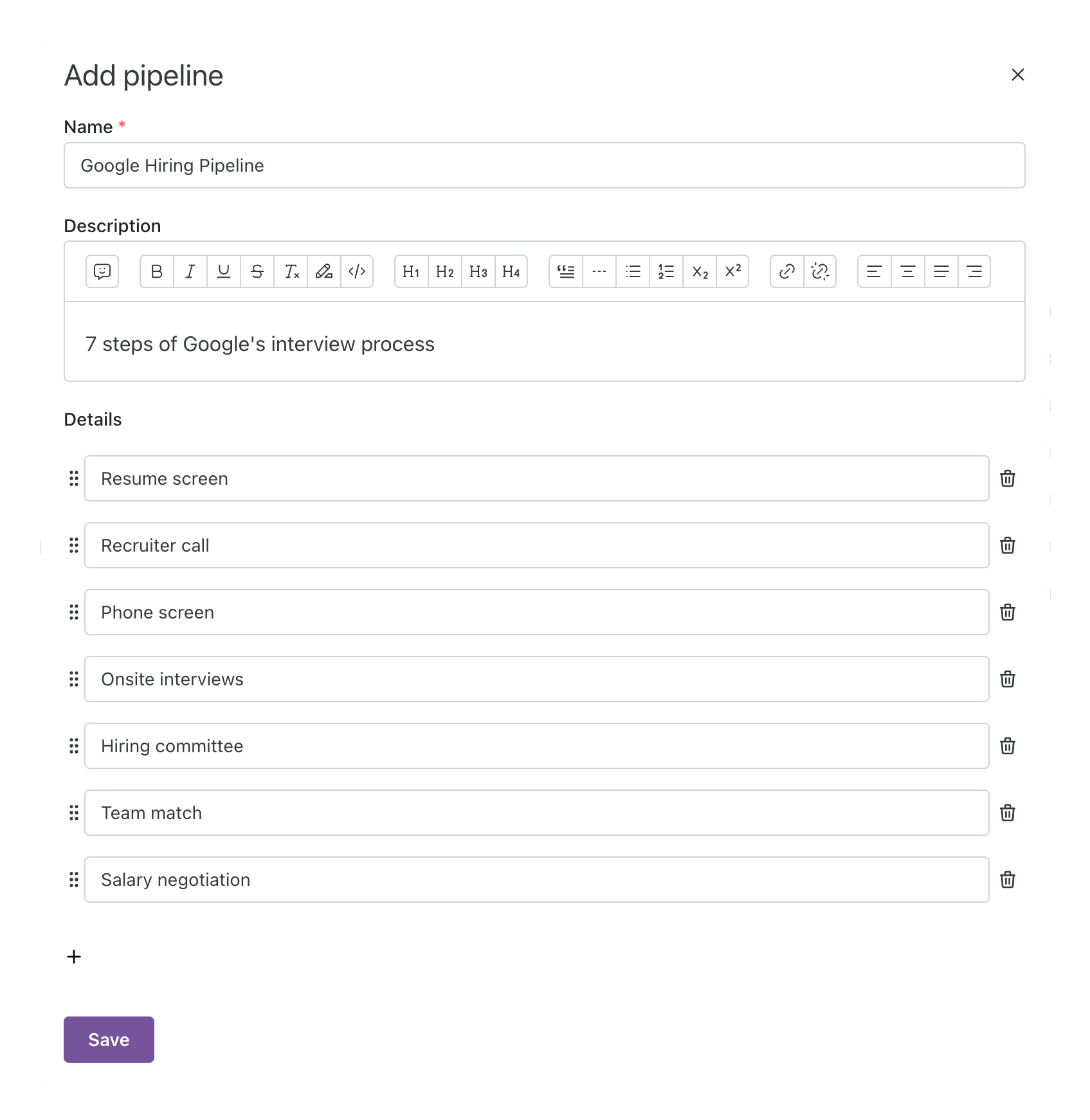1090x1120 pixels.
Task: Insert a hyperlink
Action: tap(787, 271)
